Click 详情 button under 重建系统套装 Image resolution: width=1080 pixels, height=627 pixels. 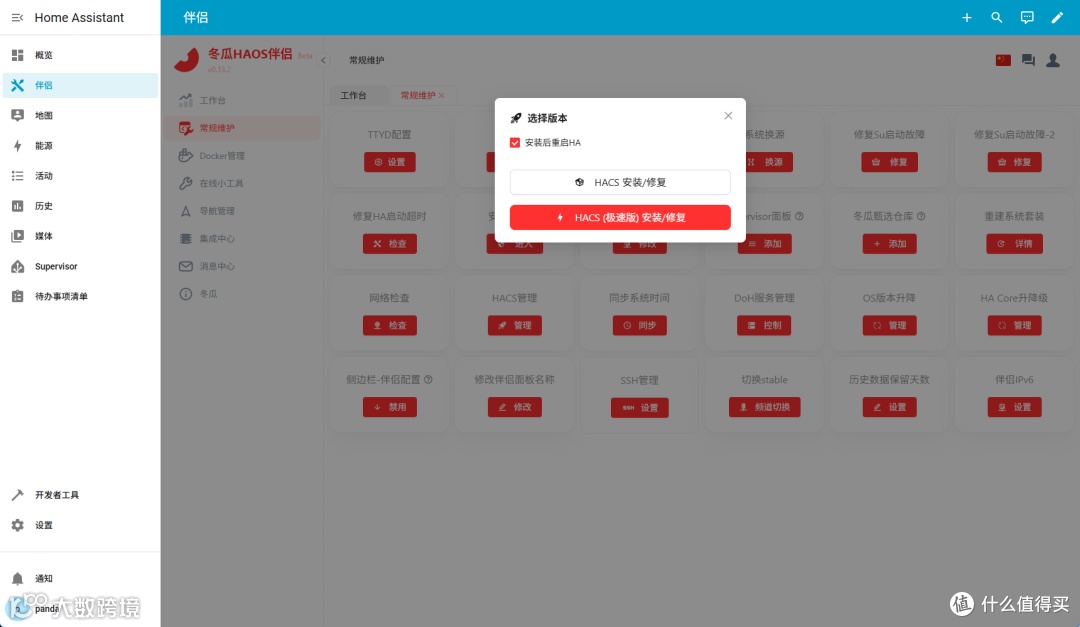pyautogui.click(x=1015, y=243)
